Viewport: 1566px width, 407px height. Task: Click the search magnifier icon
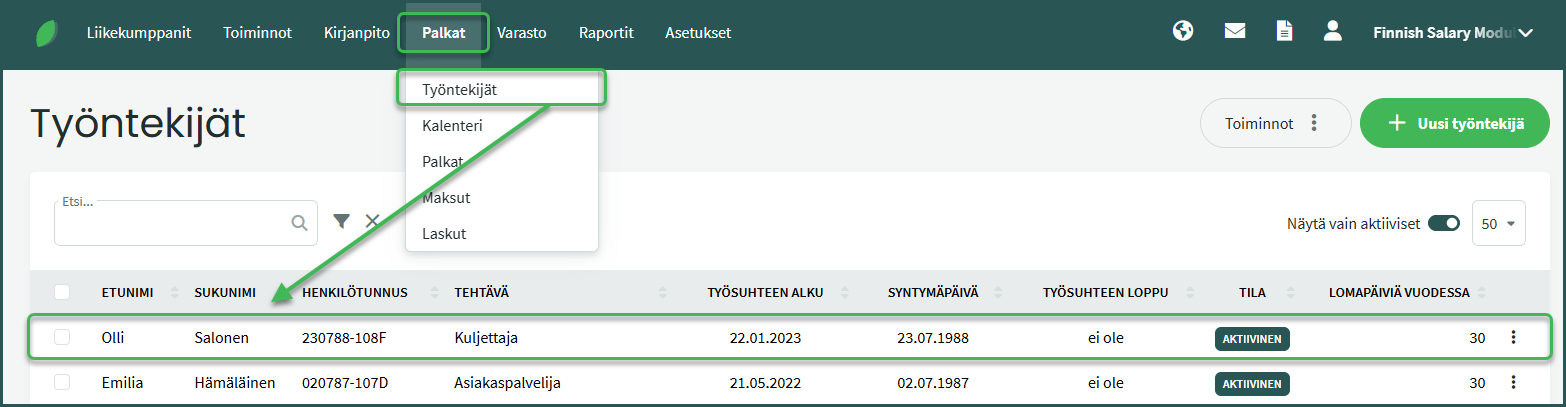point(299,223)
